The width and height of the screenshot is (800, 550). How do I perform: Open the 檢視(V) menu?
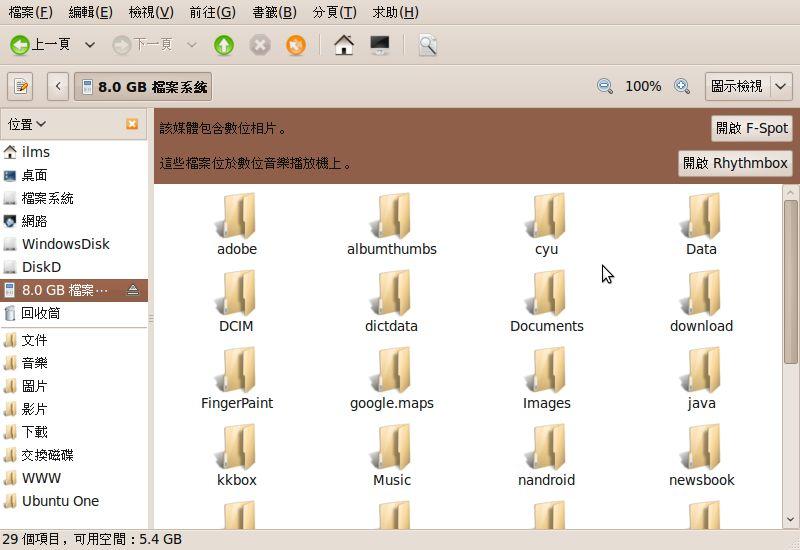click(x=151, y=12)
